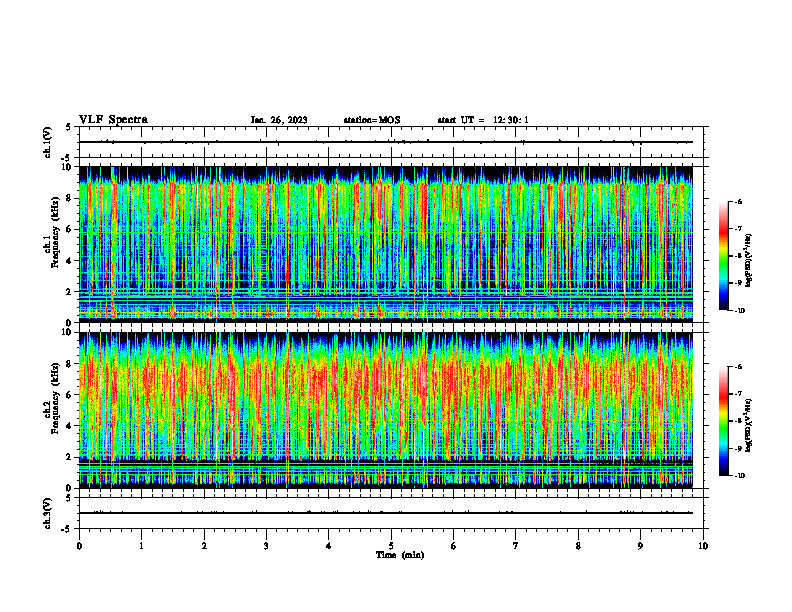Click the "-10" label on ch.1 colorbar
Screen dimensions: 792x612
pos(740,311)
